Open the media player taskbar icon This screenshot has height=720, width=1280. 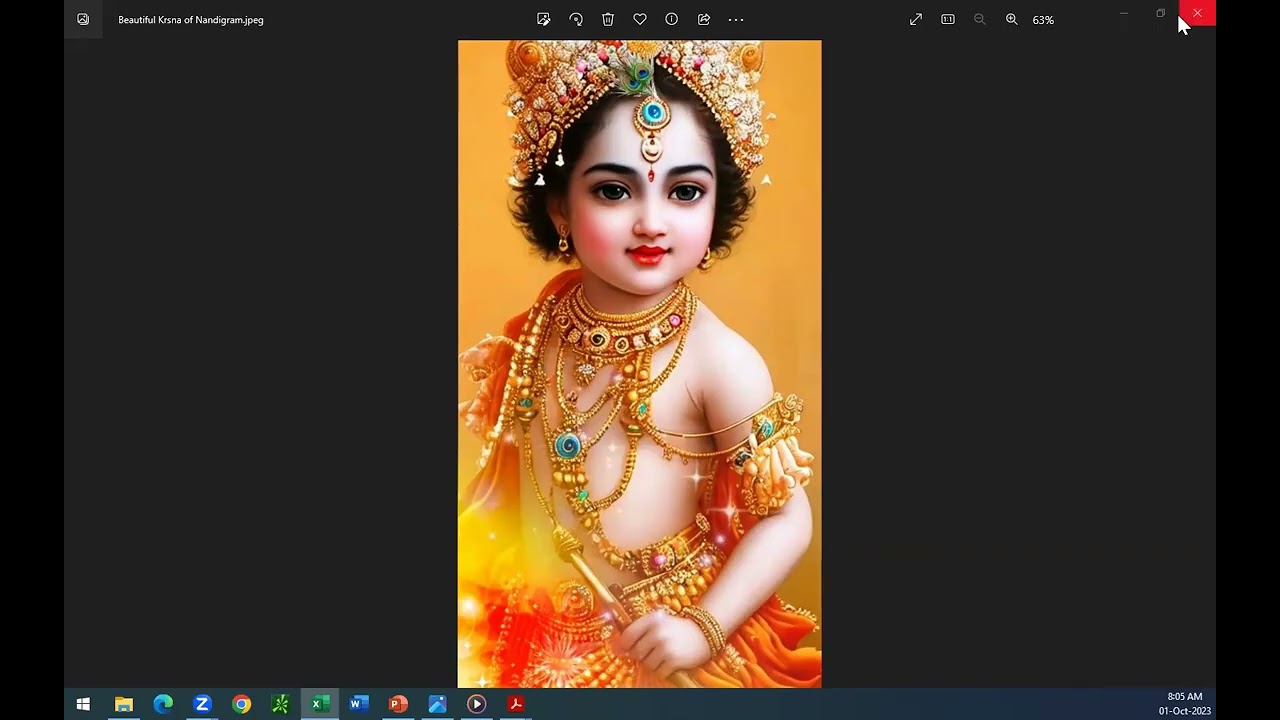click(476, 704)
